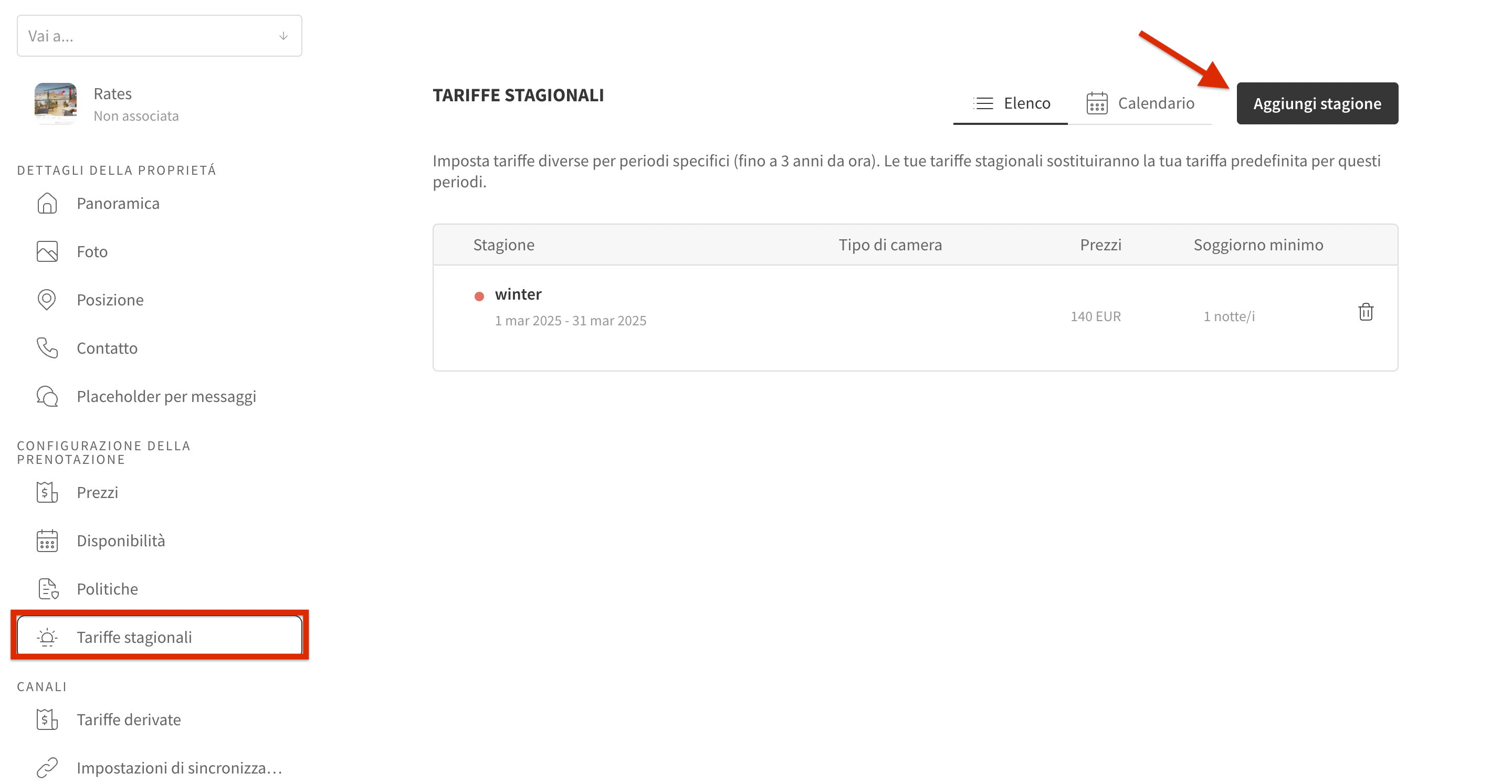
Task: Click the Rates property thumbnail image
Action: (55, 103)
